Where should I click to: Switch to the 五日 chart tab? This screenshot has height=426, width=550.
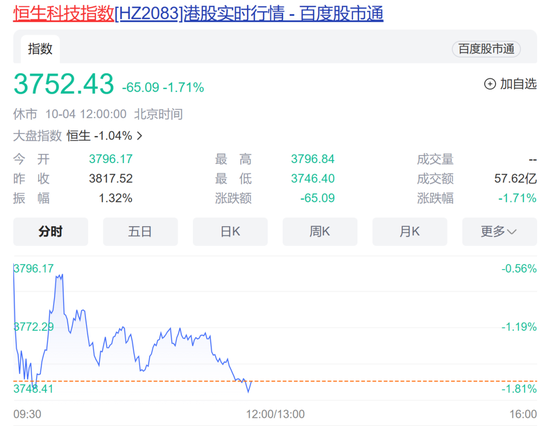click(x=140, y=232)
